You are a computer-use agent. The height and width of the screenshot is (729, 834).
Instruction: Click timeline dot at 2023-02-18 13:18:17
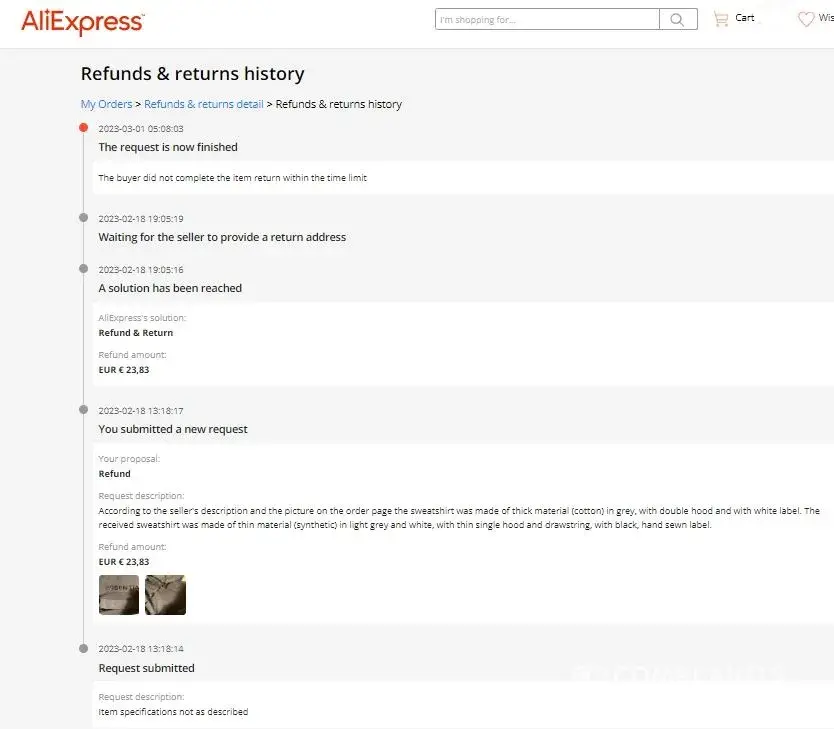point(84,409)
